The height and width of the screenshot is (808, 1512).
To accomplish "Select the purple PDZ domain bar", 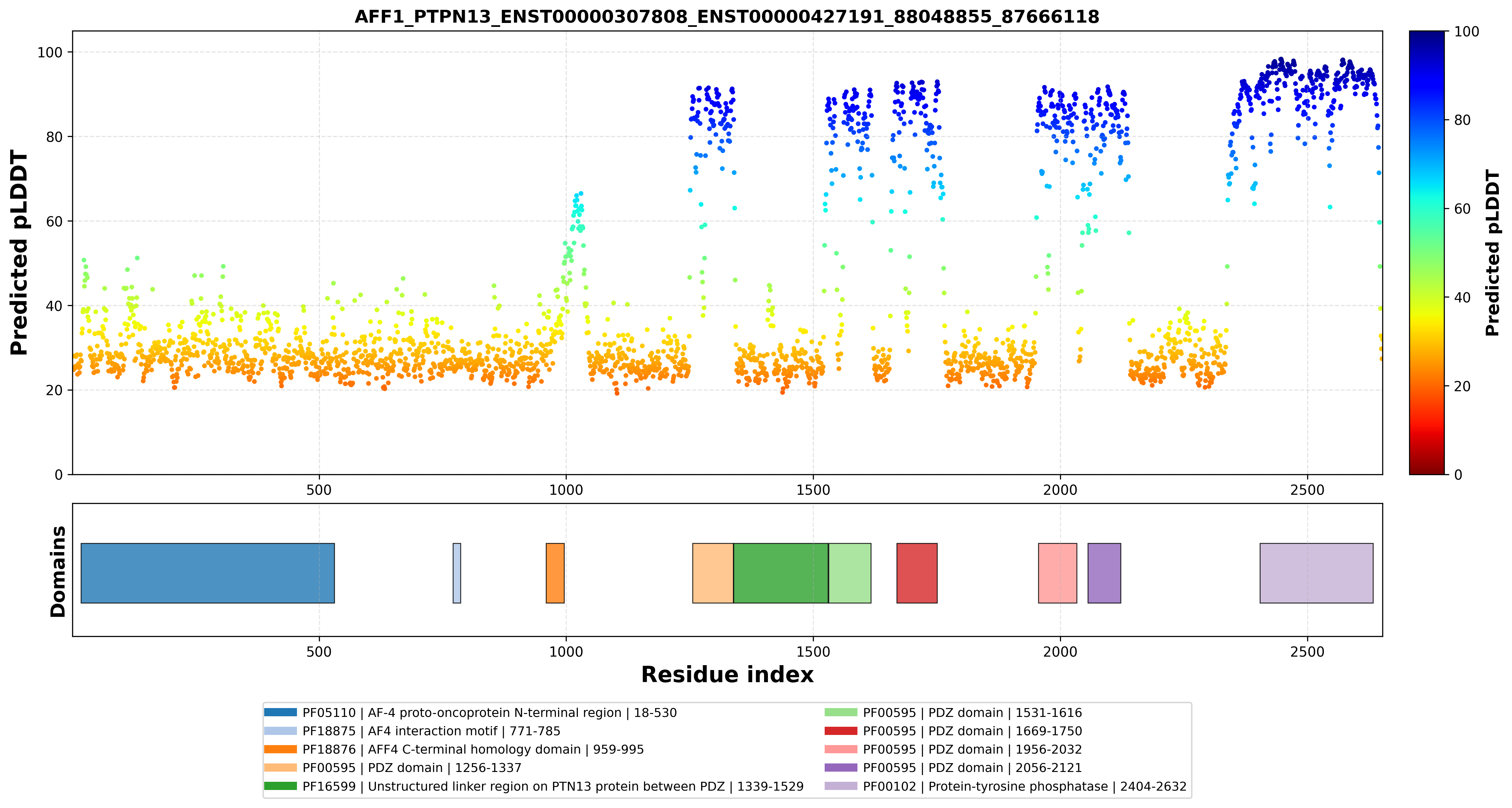I will point(1104,573).
